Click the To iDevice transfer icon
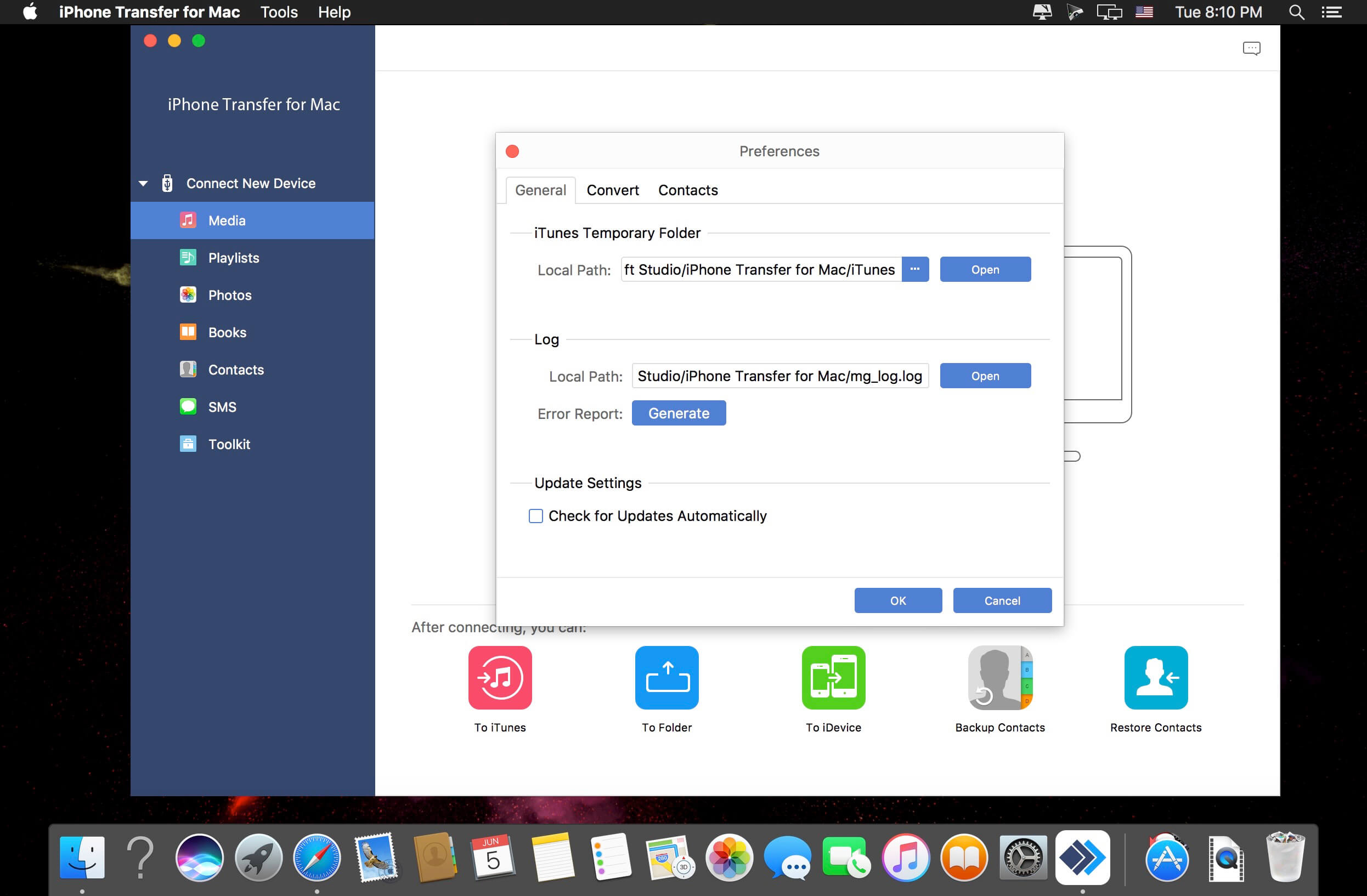The image size is (1367, 896). 833,677
